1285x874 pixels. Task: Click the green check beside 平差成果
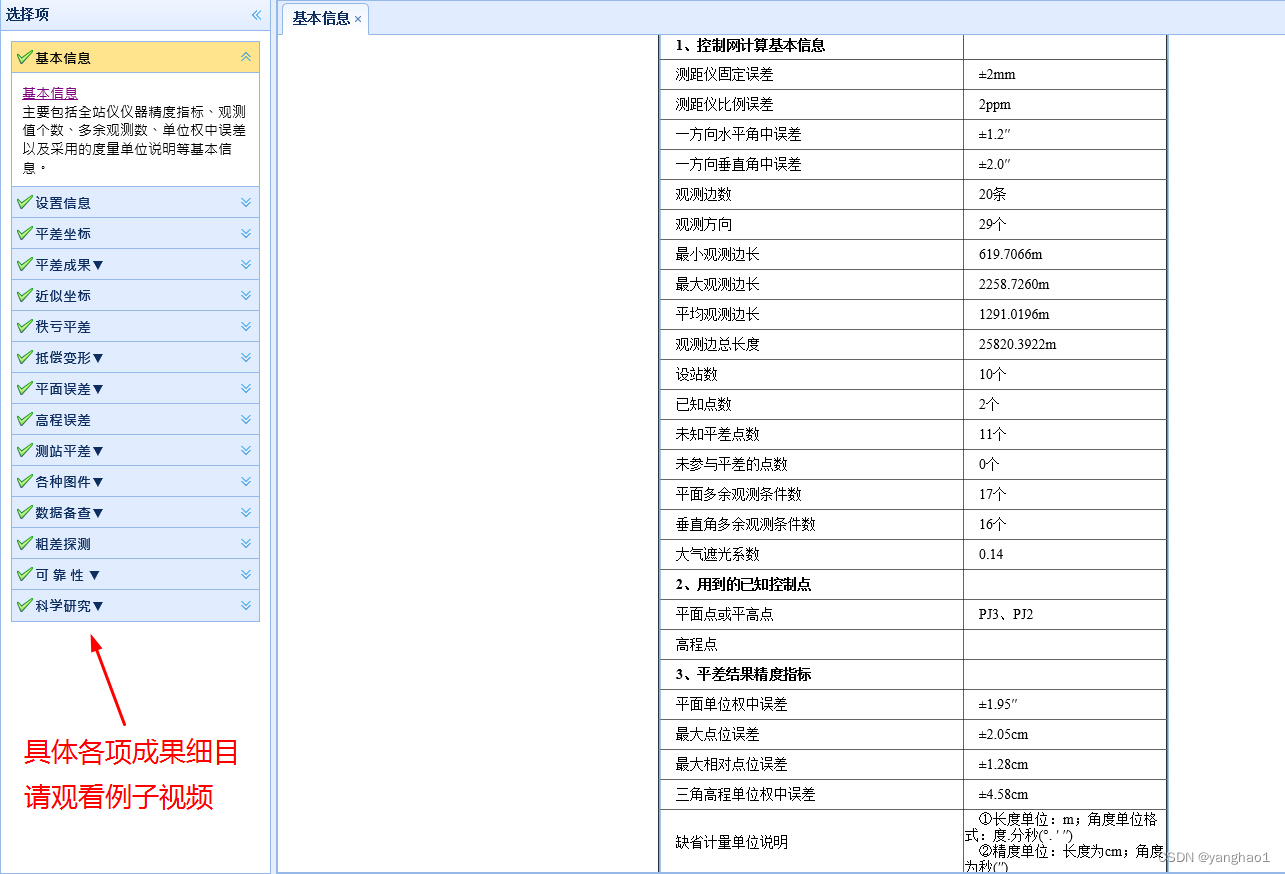pos(25,264)
